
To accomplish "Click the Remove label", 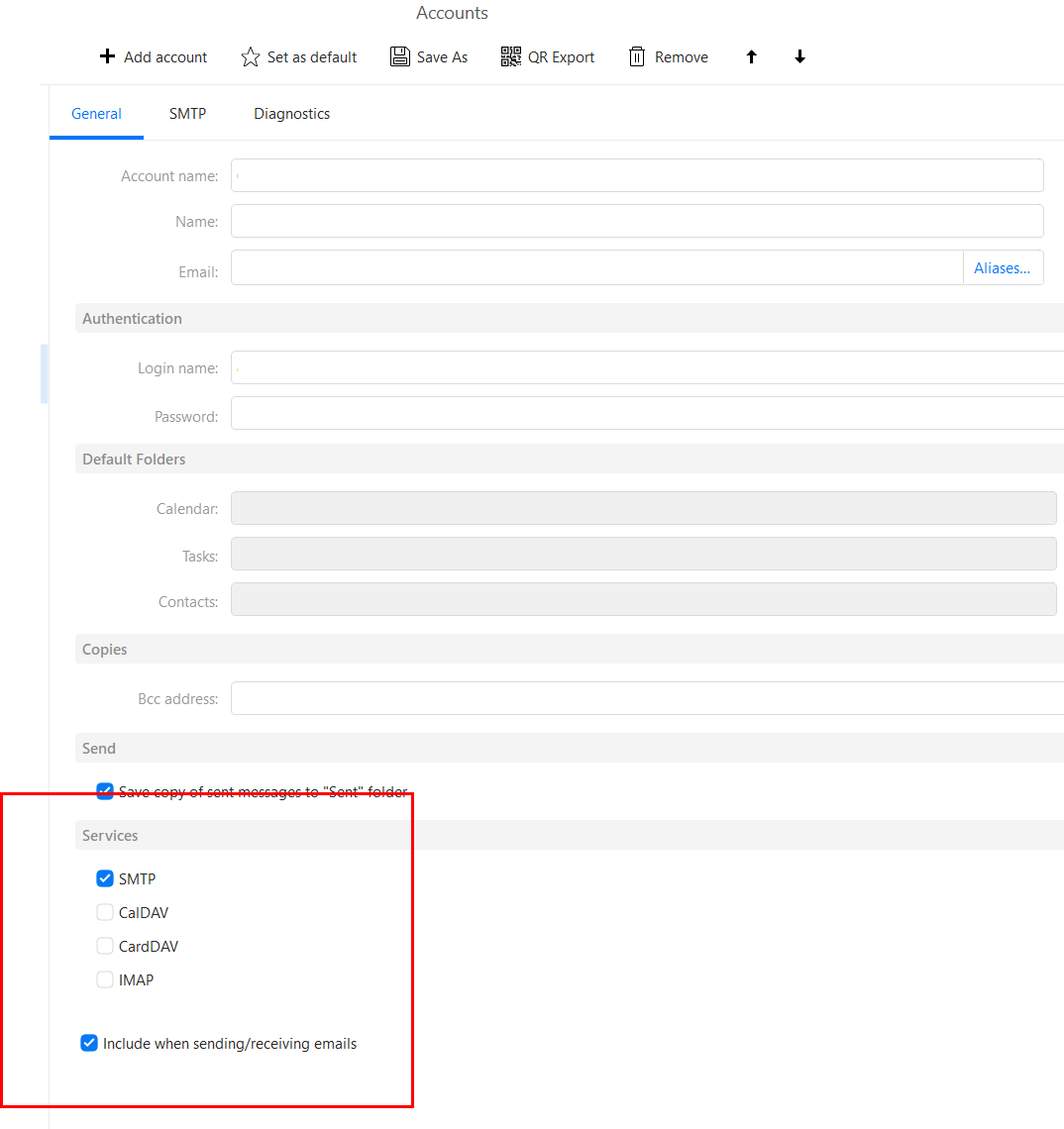I will click(x=682, y=56).
